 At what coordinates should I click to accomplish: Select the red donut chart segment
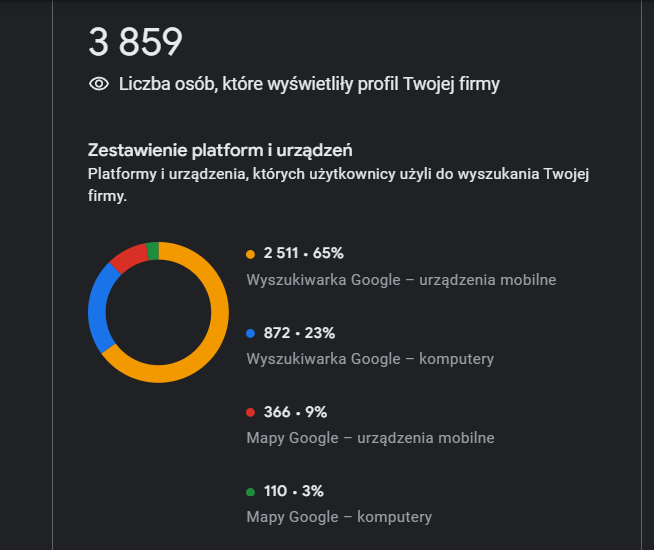(x=126, y=257)
